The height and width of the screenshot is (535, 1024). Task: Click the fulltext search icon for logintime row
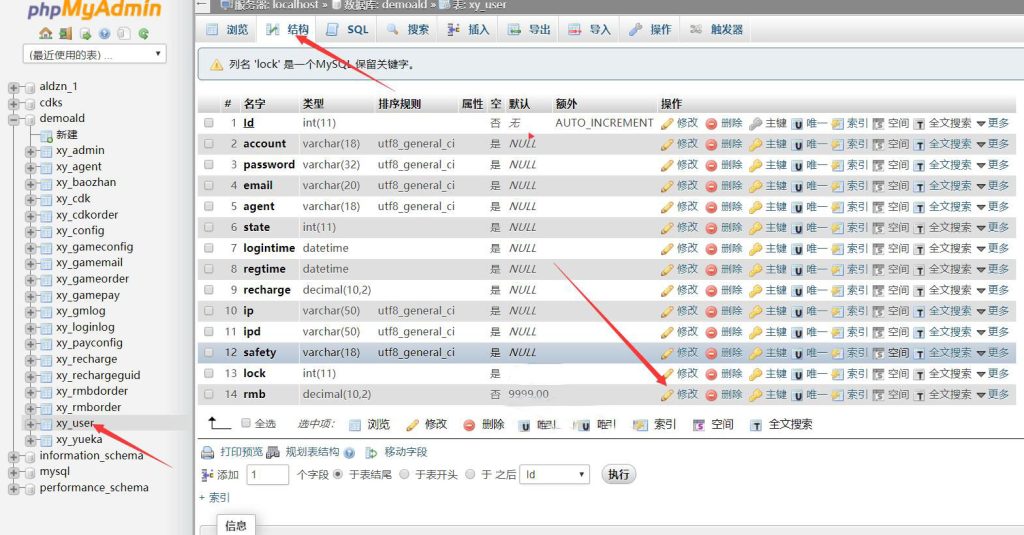click(919, 249)
